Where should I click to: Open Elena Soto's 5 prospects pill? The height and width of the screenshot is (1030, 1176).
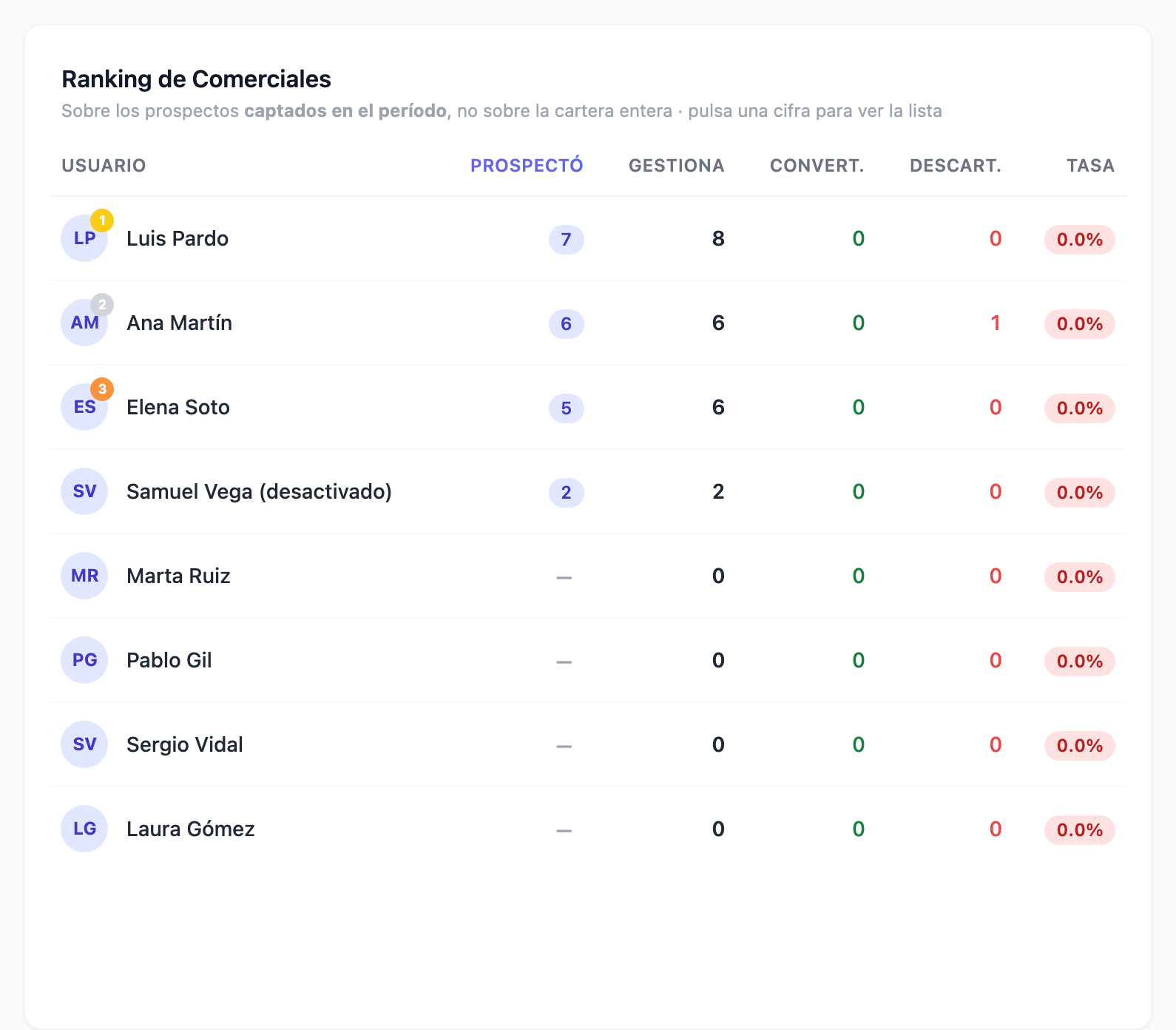pyautogui.click(x=567, y=408)
